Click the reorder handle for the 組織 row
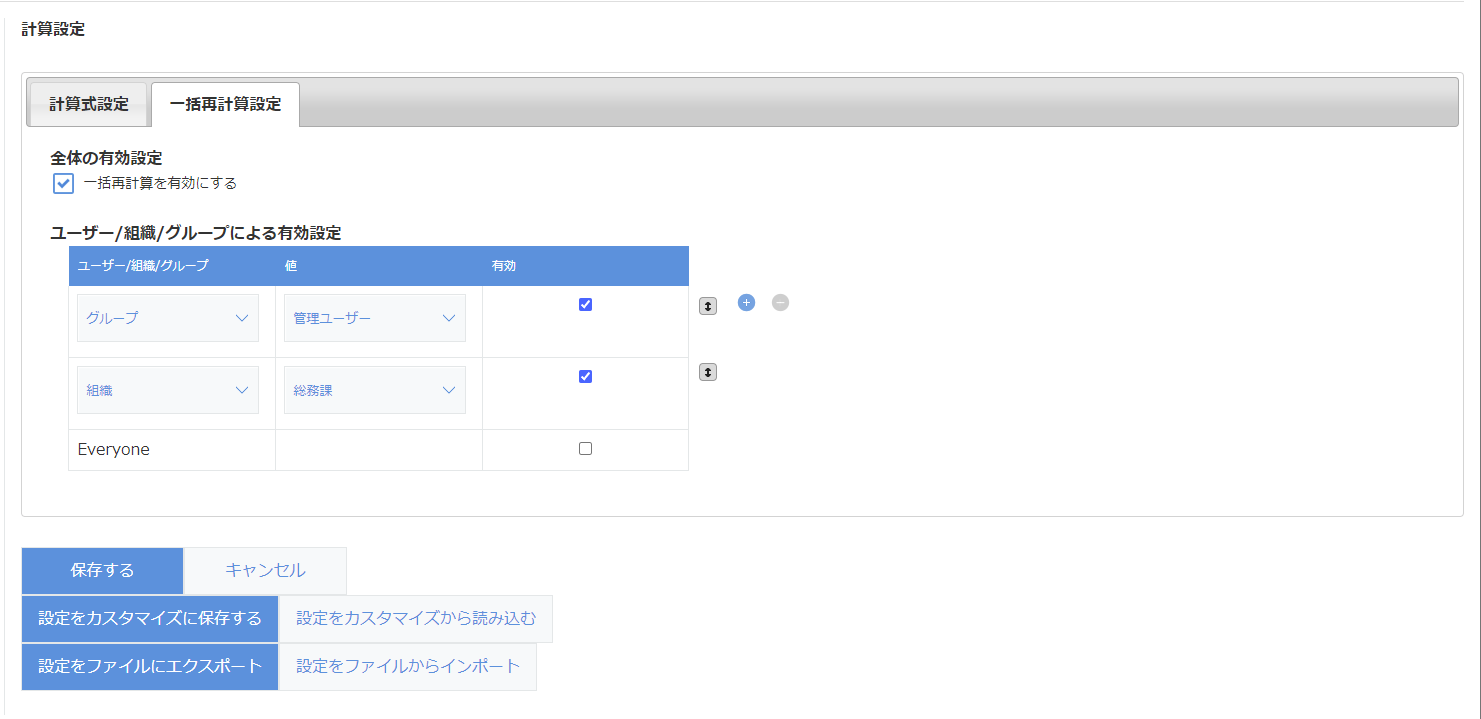This screenshot has height=719, width=1481. 708,373
